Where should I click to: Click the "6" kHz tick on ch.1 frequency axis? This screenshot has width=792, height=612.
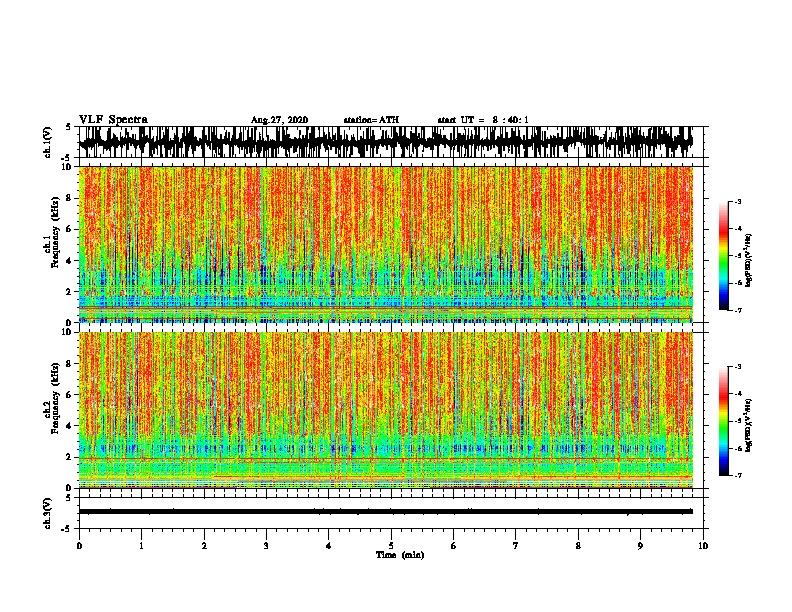69,229
